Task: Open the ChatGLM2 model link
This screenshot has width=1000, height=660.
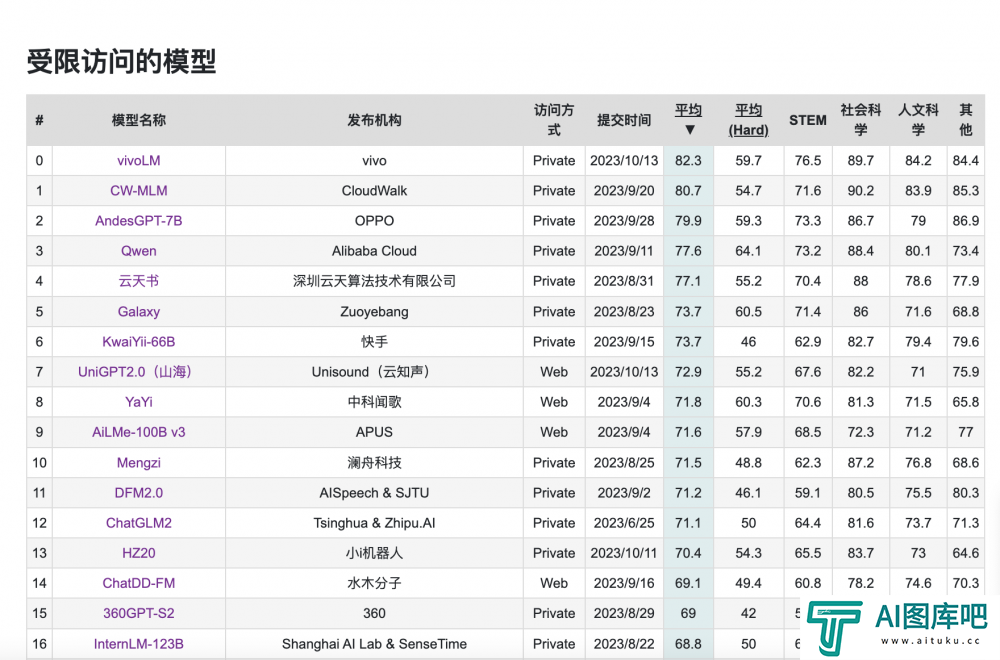Action: 138,523
